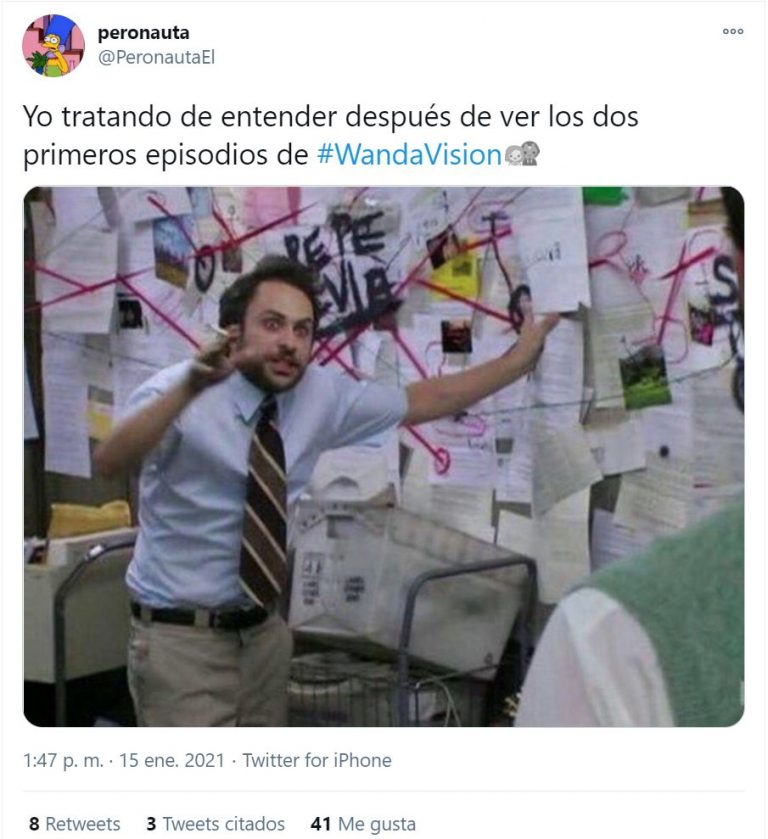Open the peronauta display name
Viewport: 768px width, 839px height.
tap(143, 33)
